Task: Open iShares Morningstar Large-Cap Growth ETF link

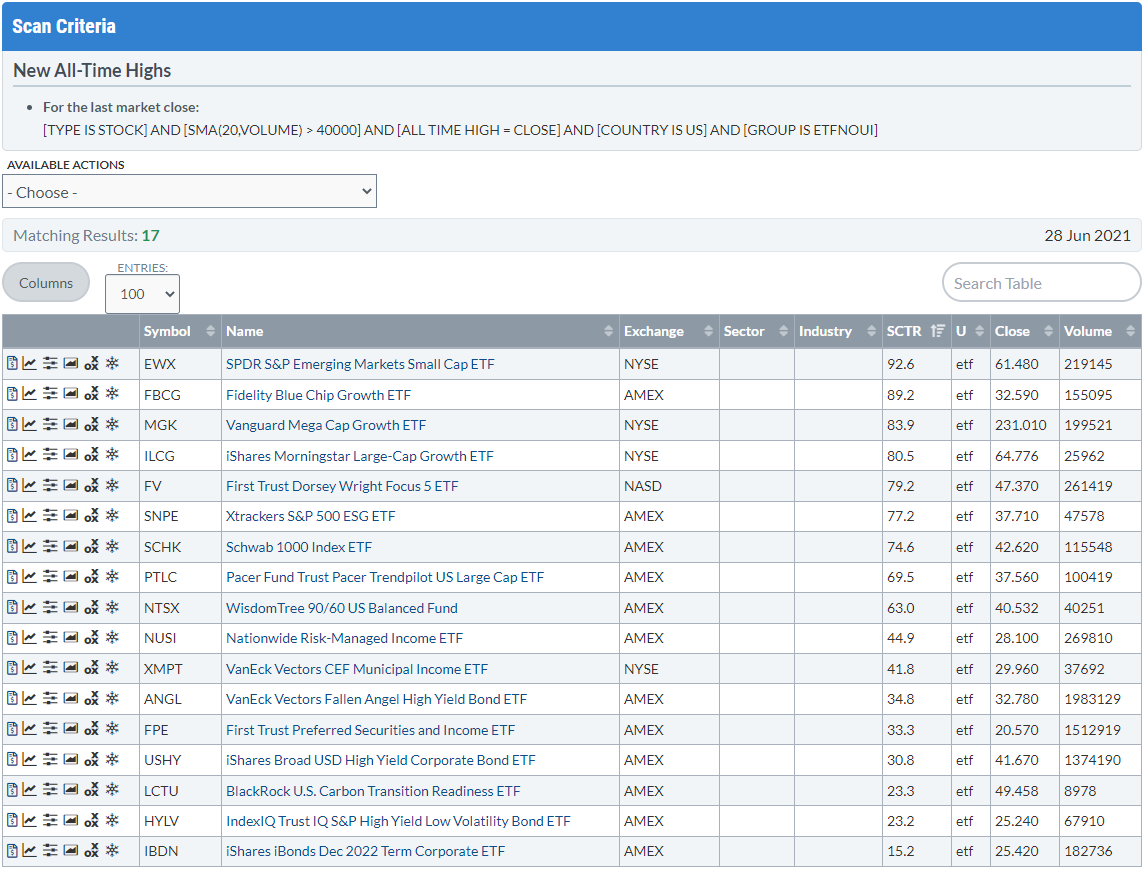Action: pyautogui.click(x=359, y=456)
